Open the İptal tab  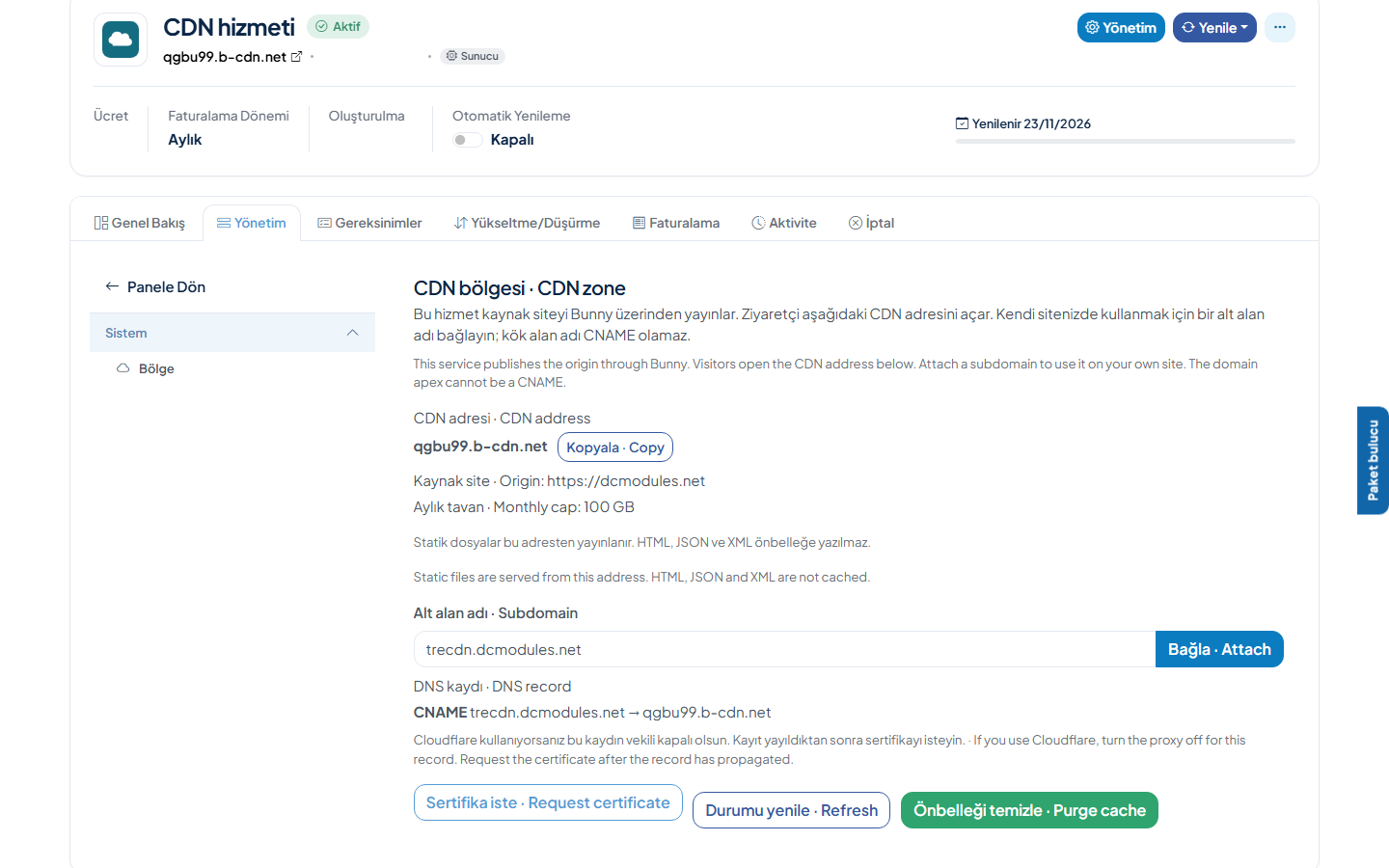tap(872, 223)
